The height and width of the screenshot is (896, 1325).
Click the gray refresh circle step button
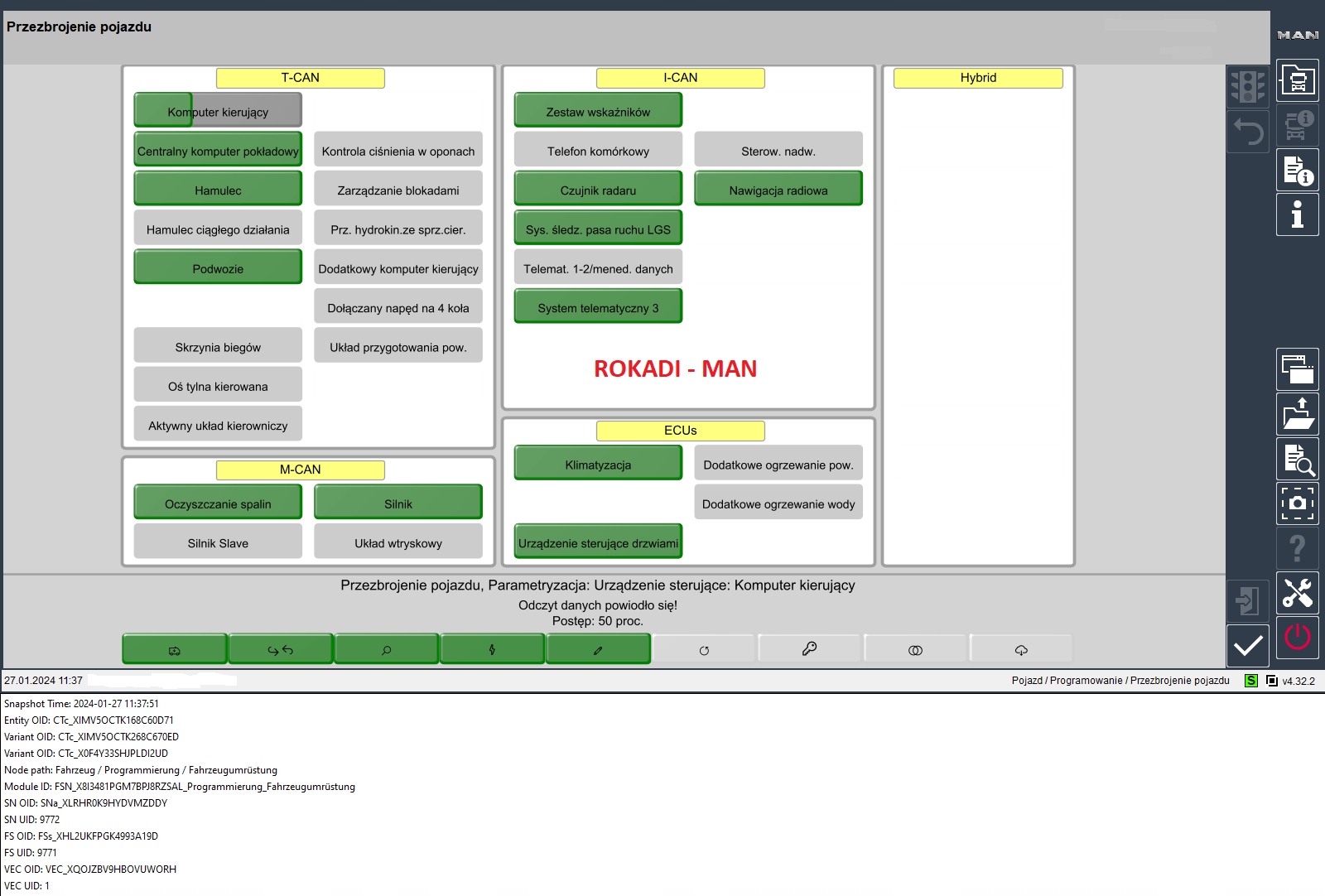coord(704,649)
